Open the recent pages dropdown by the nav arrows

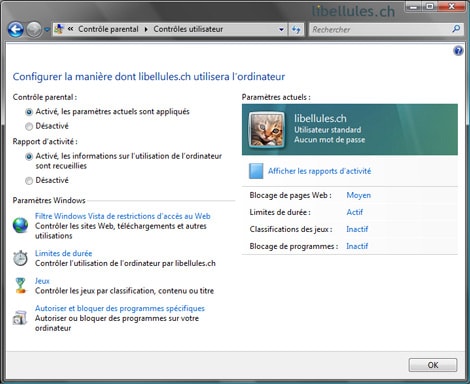point(47,30)
